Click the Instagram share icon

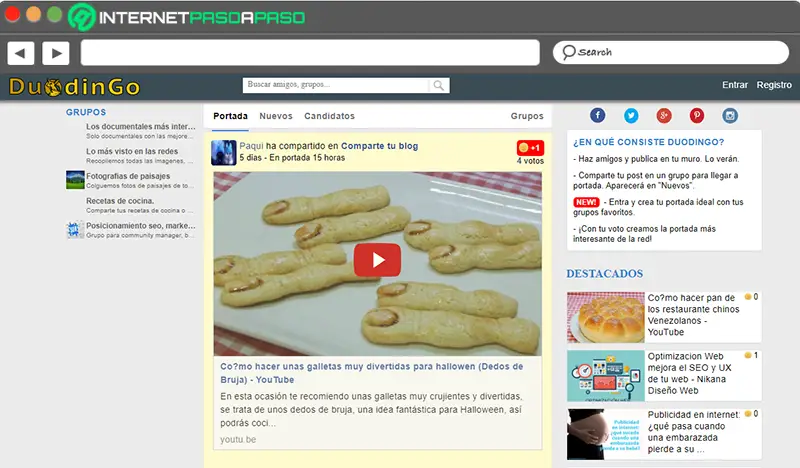[x=730, y=115]
